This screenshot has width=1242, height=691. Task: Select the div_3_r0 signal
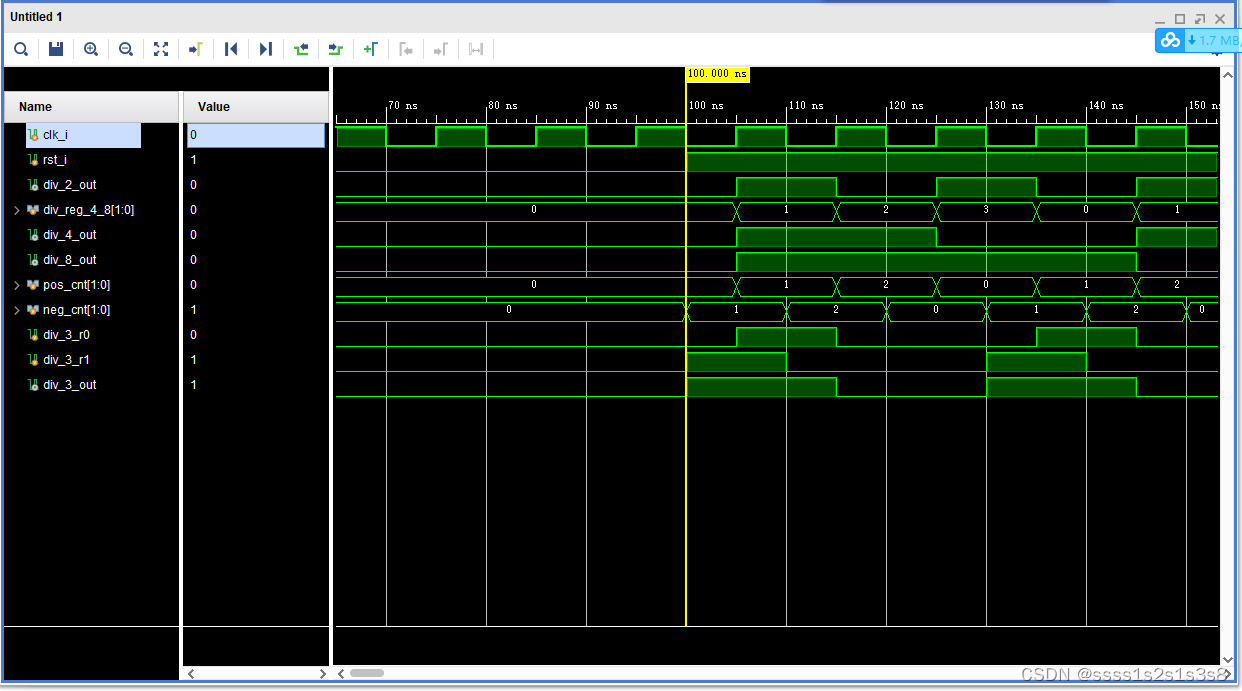66,335
